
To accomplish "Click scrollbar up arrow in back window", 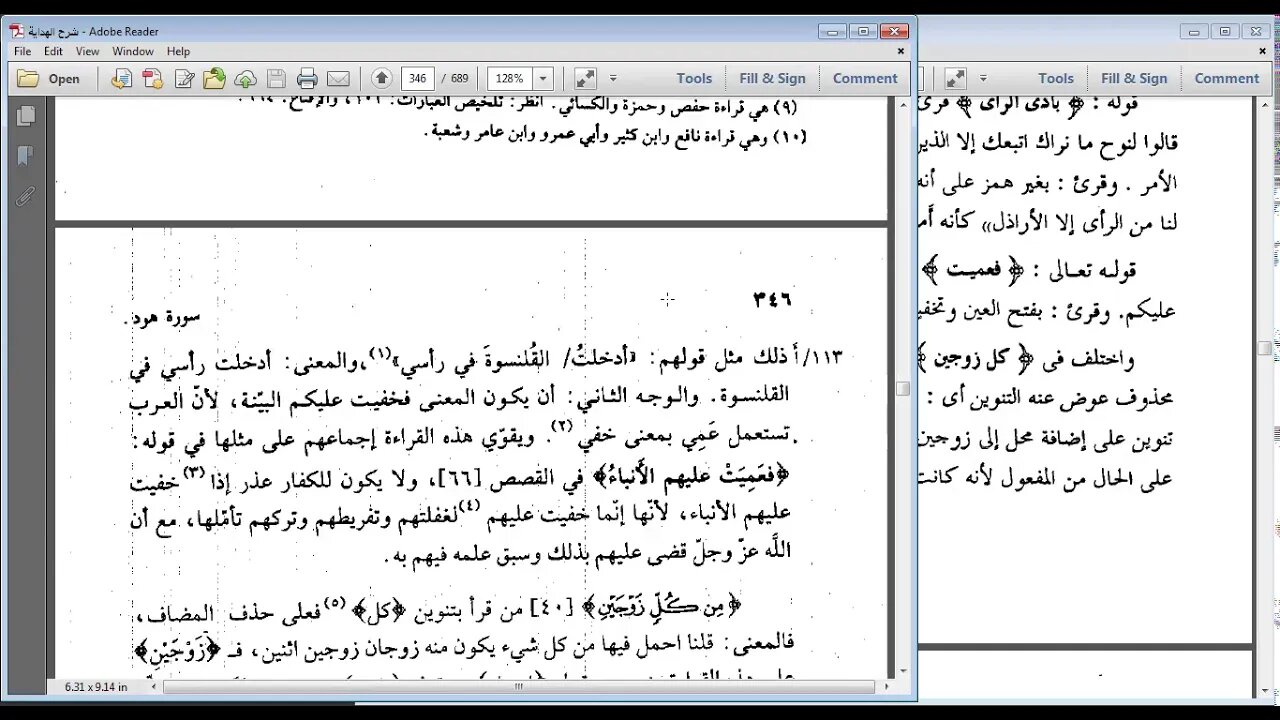I will pos(1264,105).
